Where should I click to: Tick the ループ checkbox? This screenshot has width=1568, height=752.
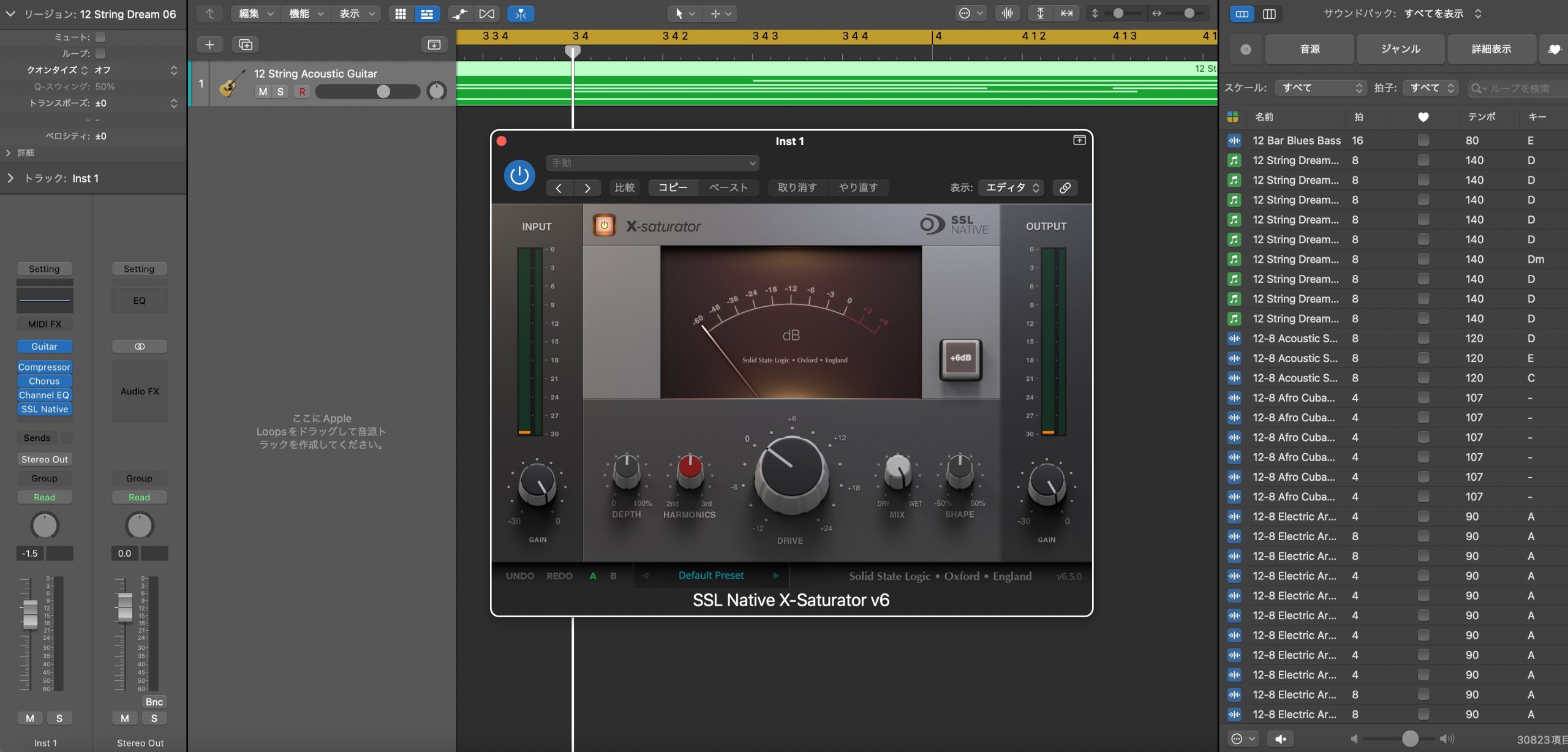point(100,53)
